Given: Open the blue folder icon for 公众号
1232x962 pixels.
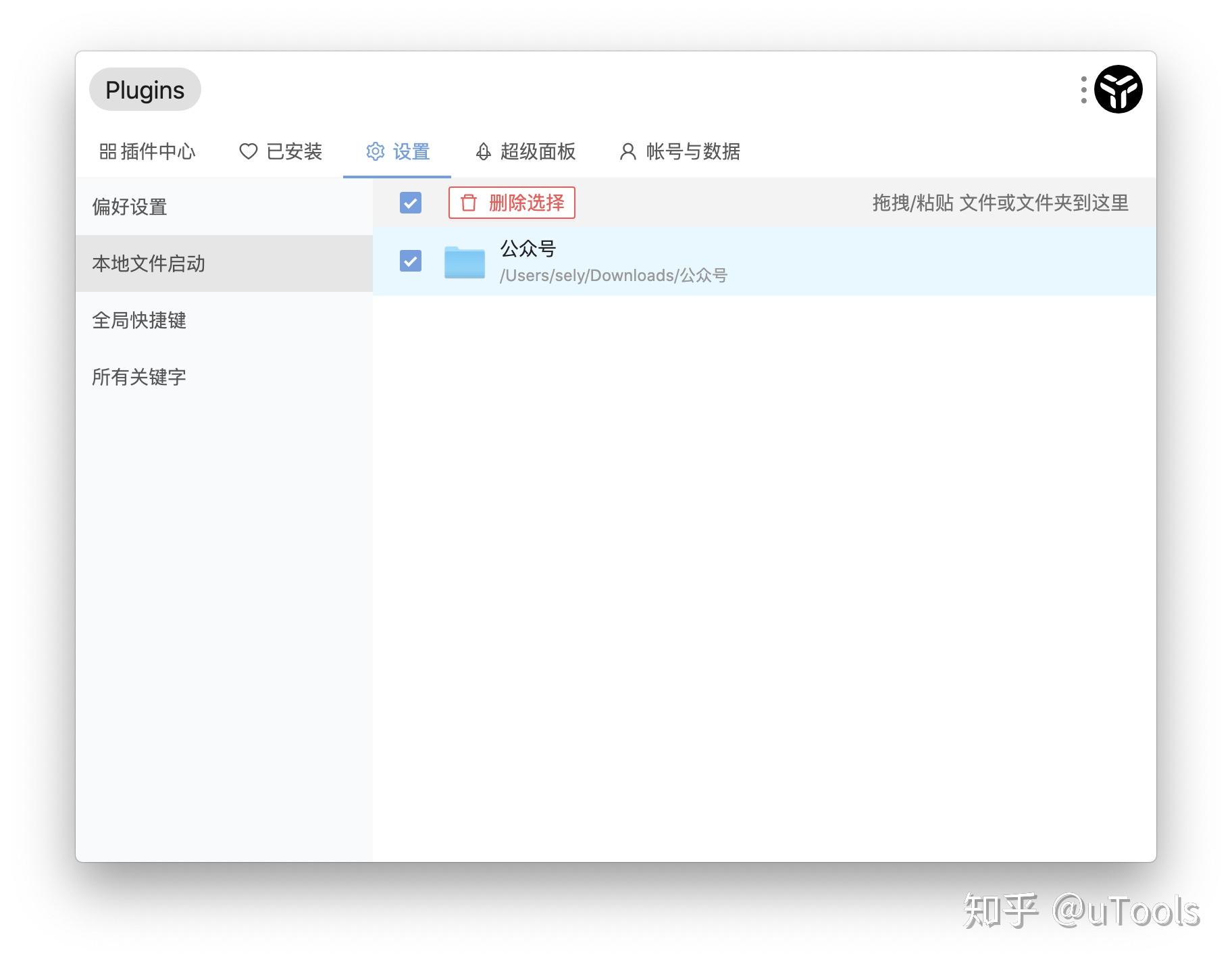Looking at the screenshot, I should tap(465, 262).
